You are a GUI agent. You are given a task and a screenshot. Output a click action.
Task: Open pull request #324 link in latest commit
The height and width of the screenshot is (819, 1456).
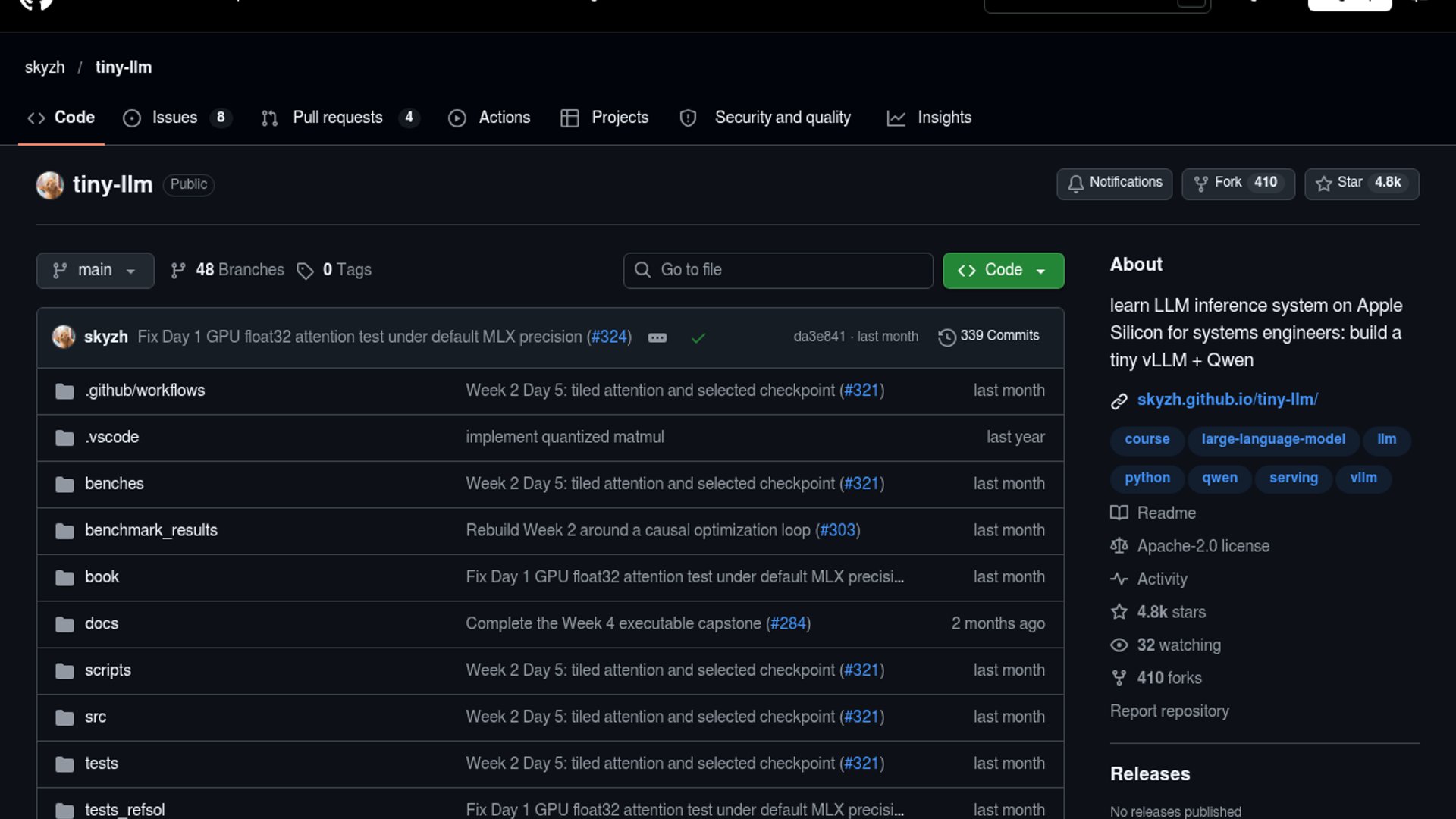coord(609,337)
